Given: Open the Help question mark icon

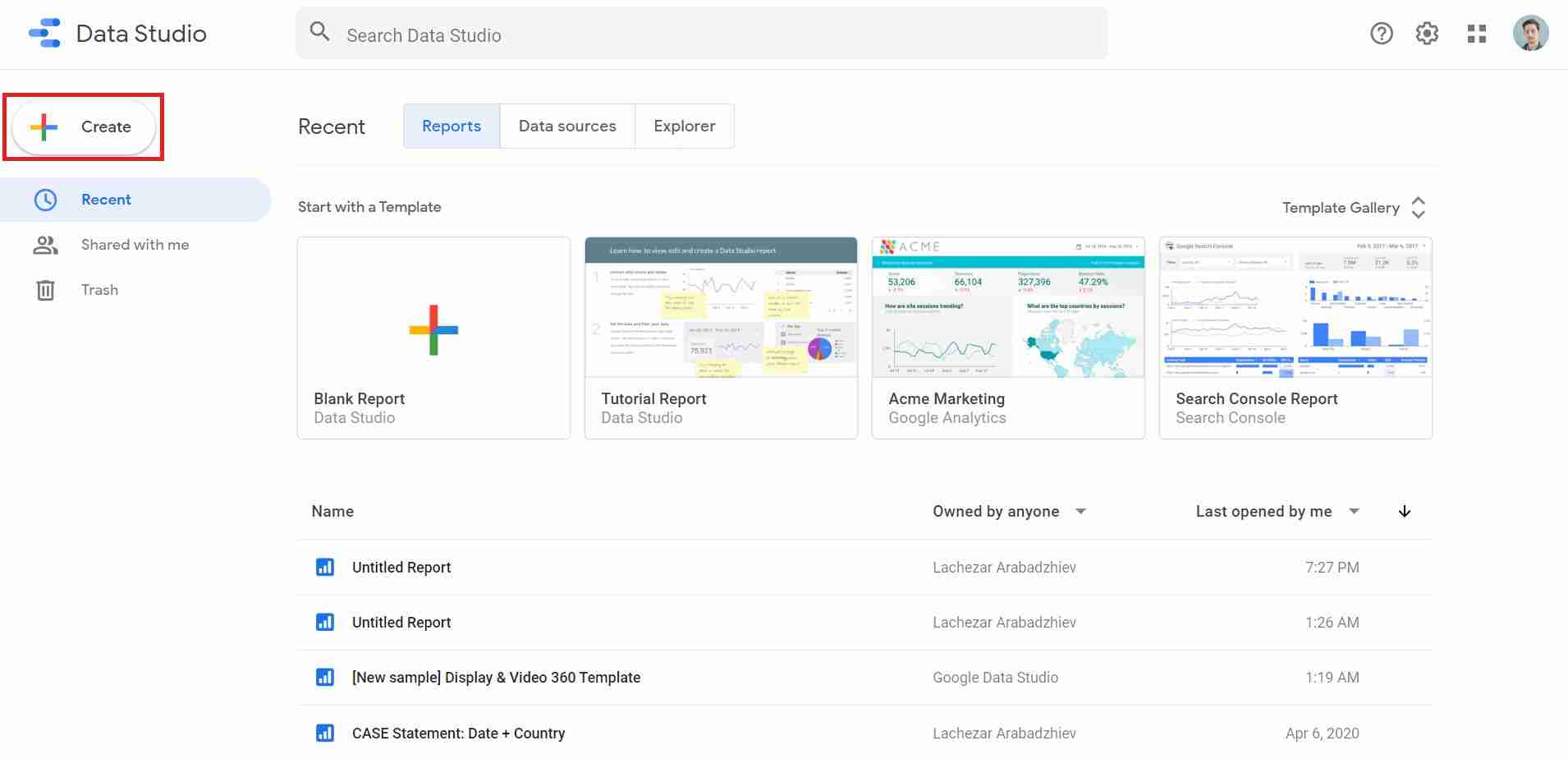Looking at the screenshot, I should coord(1382,34).
